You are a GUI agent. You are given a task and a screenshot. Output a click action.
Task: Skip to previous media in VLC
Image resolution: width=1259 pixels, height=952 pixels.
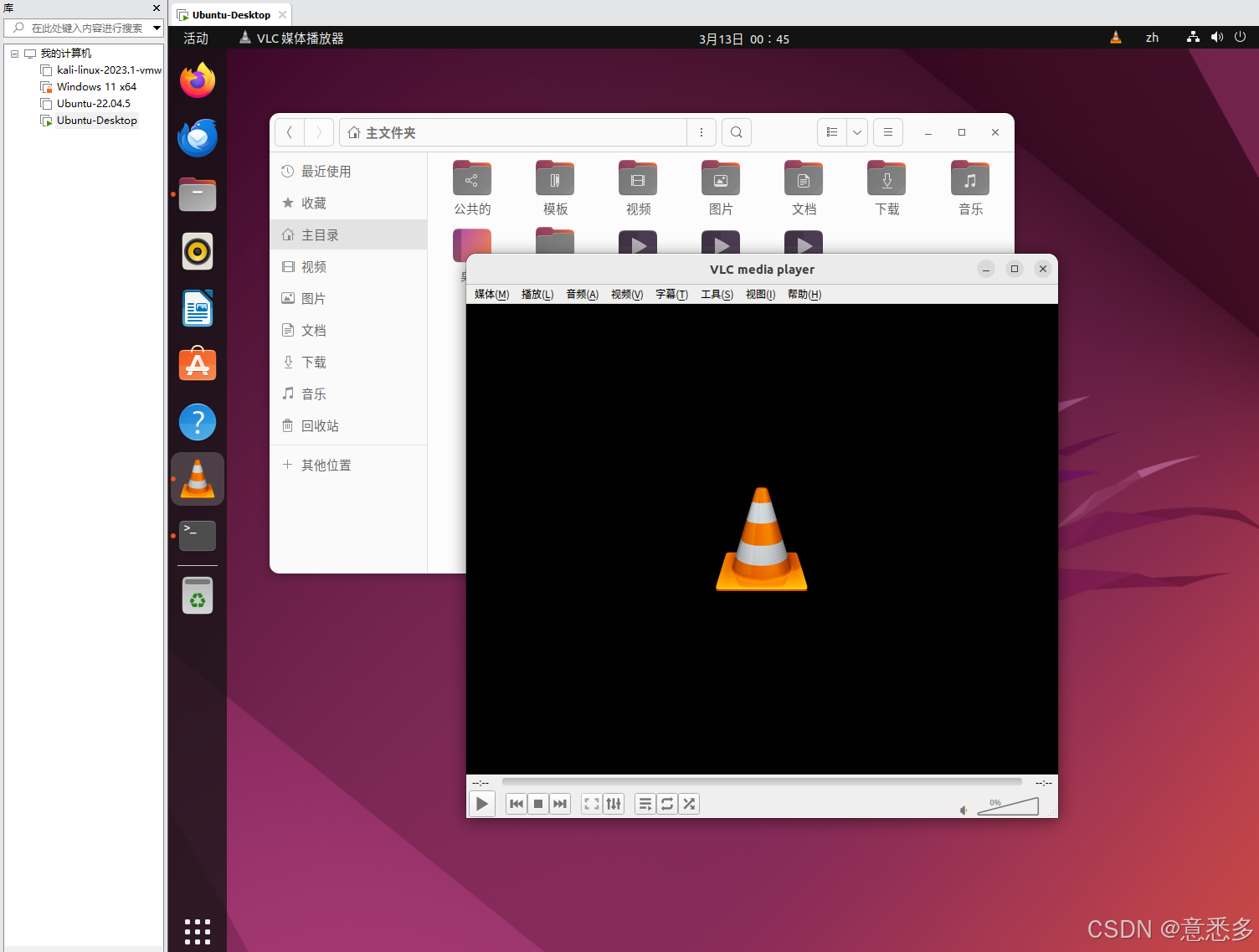(x=516, y=804)
